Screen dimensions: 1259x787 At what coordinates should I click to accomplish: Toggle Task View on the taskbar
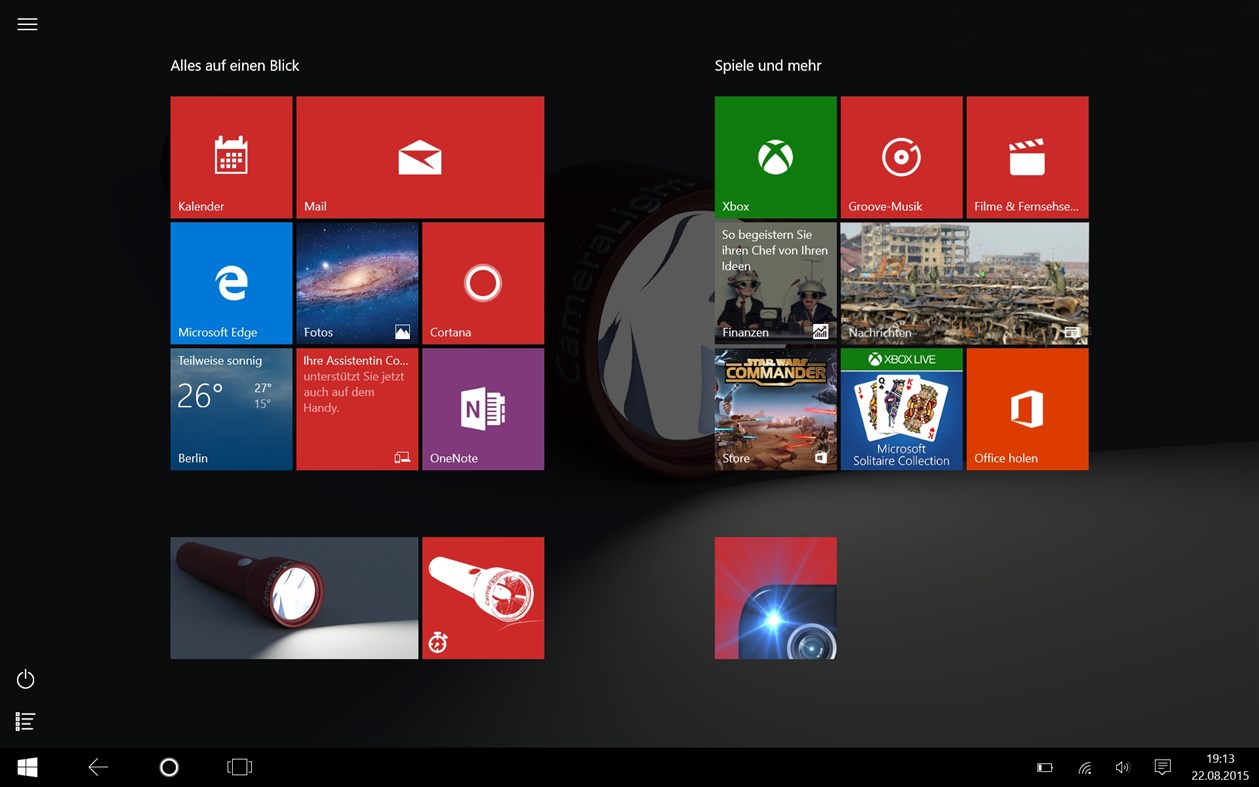[x=239, y=767]
